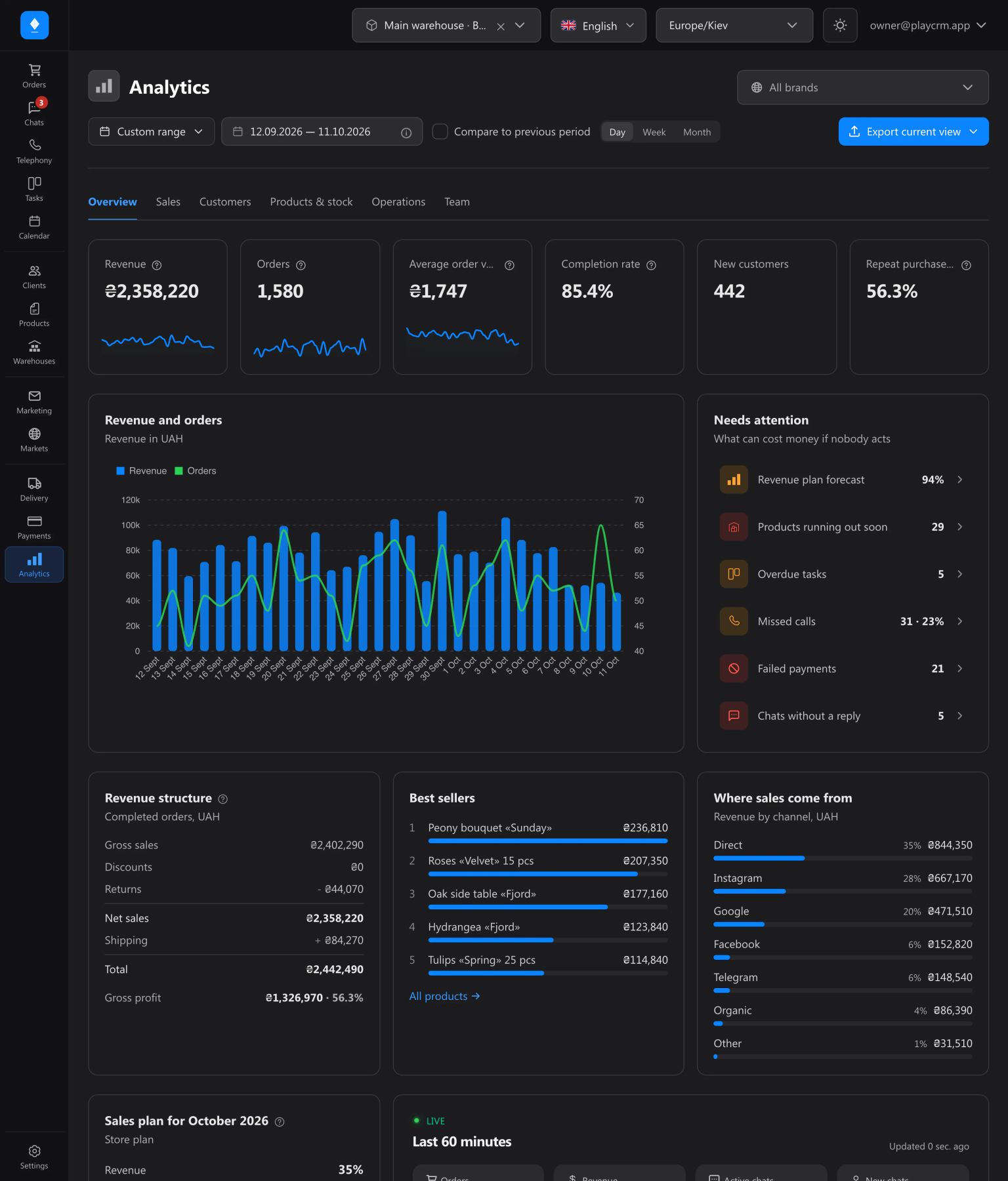Go to Products & stock tab
The image size is (1008, 1181).
311,202
